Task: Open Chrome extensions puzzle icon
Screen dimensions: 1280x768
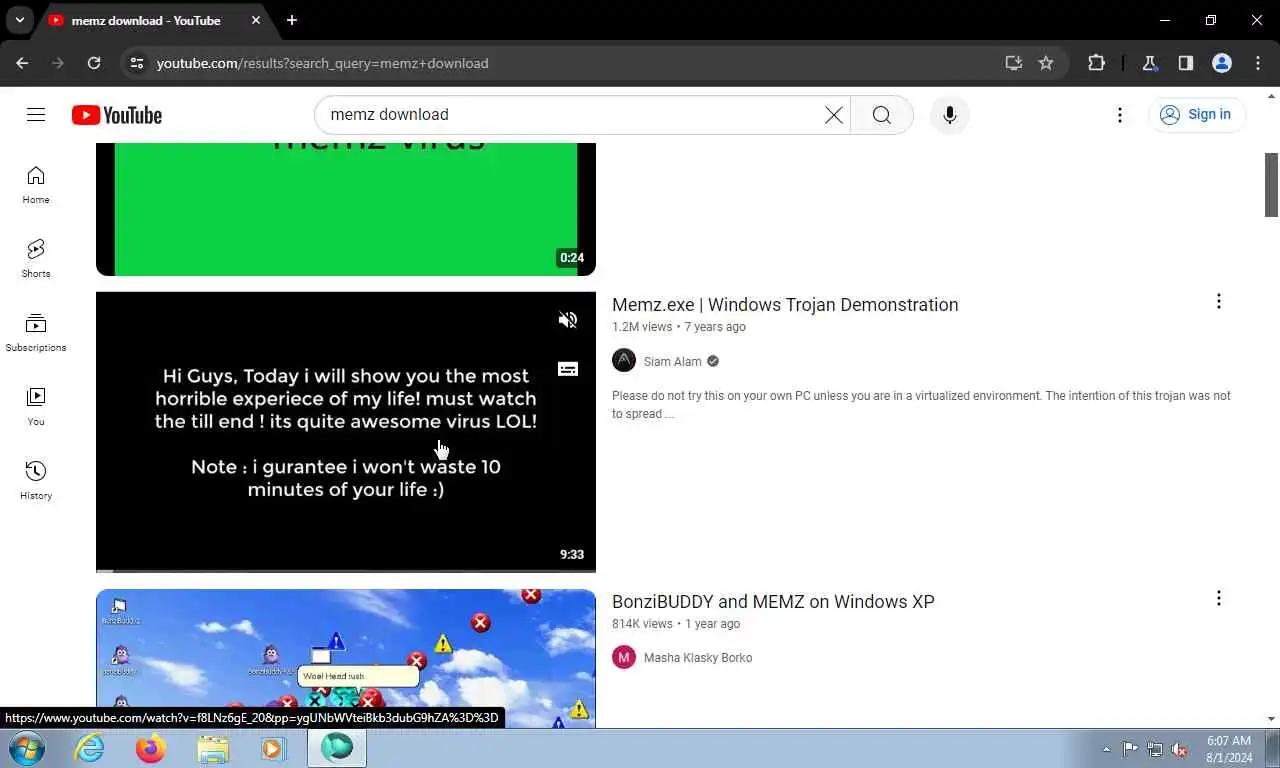Action: coord(1096,63)
